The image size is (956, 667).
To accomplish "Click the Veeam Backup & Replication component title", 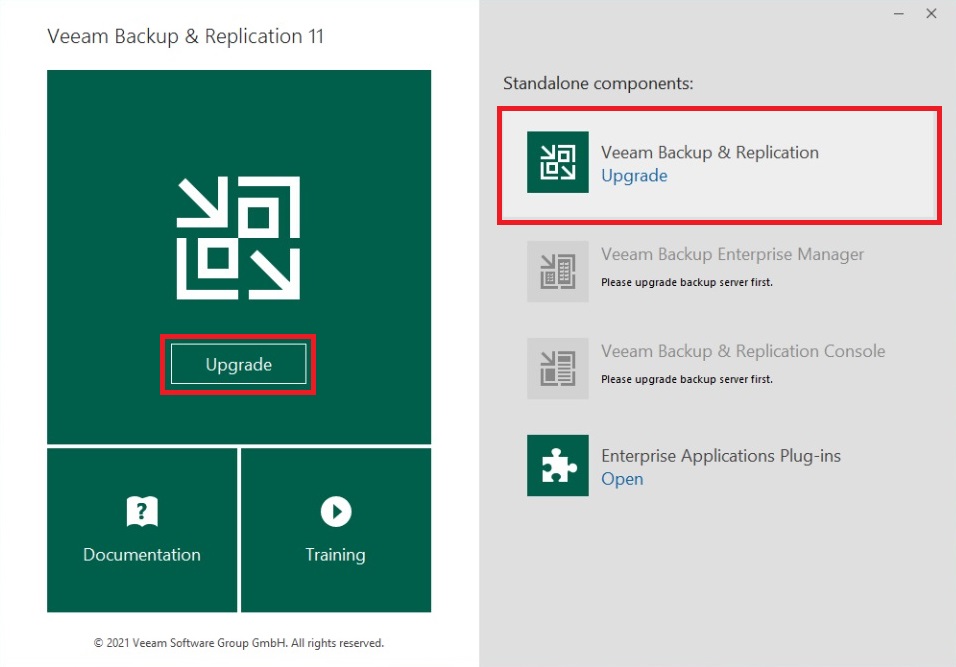I will pos(710,152).
